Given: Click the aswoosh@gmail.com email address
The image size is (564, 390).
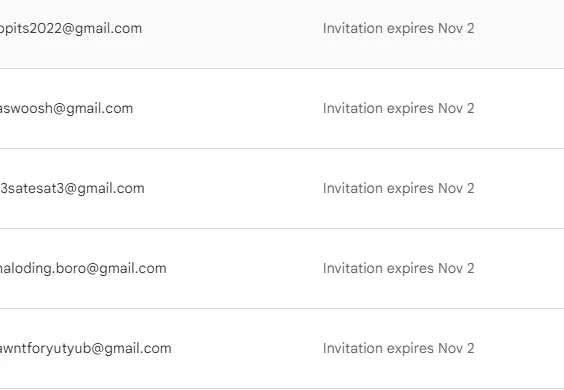Looking at the screenshot, I should click(x=67, y=108).
